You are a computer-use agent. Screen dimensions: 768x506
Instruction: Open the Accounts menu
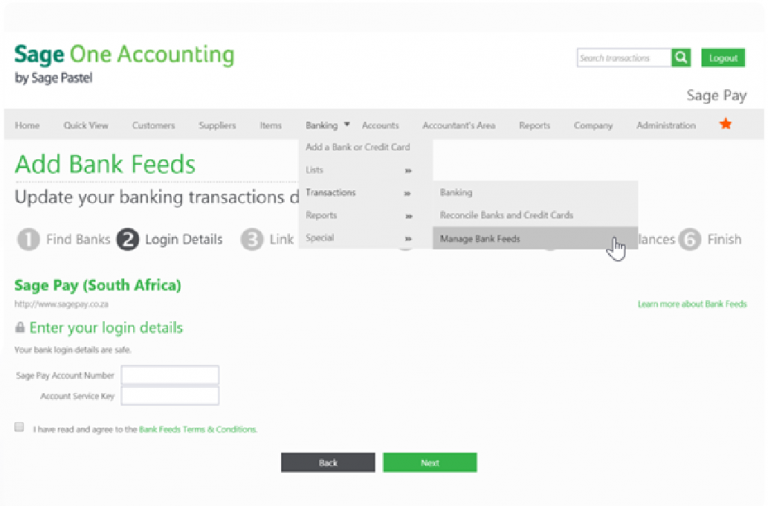pos(381,125)
